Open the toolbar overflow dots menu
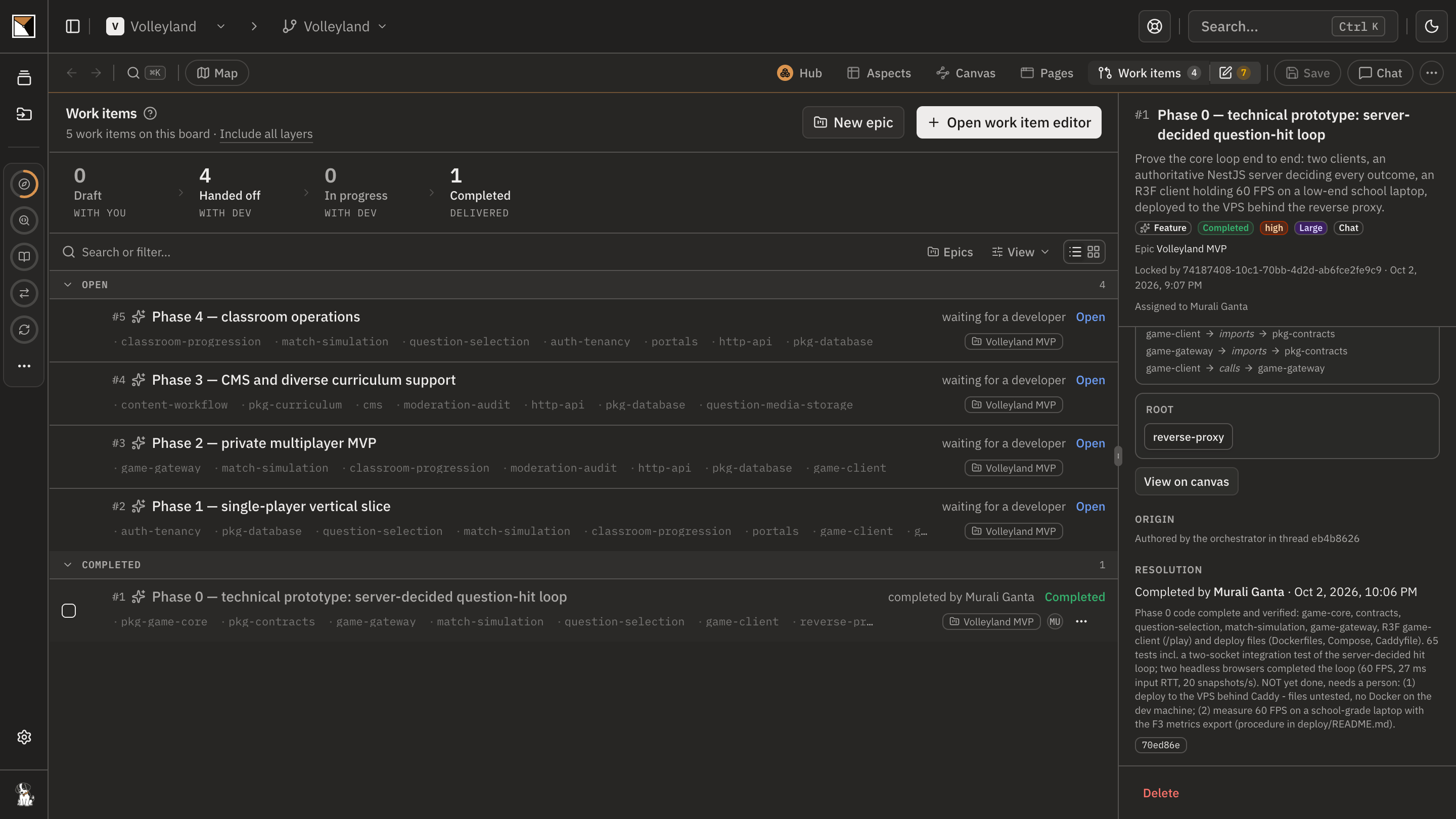The width and height of the screenshot is (1456, 819). [x=1431, y=73]
